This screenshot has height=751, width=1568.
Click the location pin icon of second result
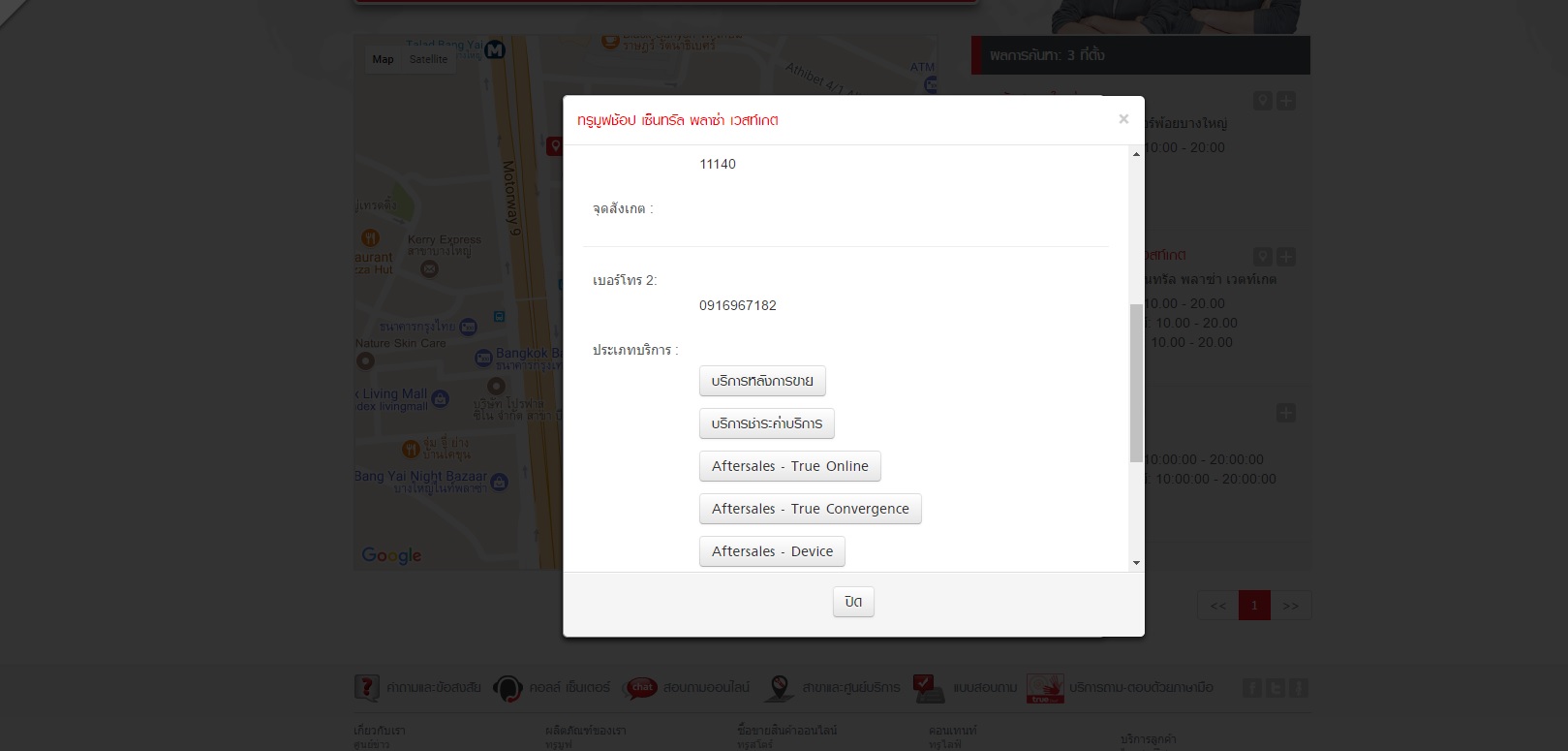pyautogui.click(x=1262, y=257)
